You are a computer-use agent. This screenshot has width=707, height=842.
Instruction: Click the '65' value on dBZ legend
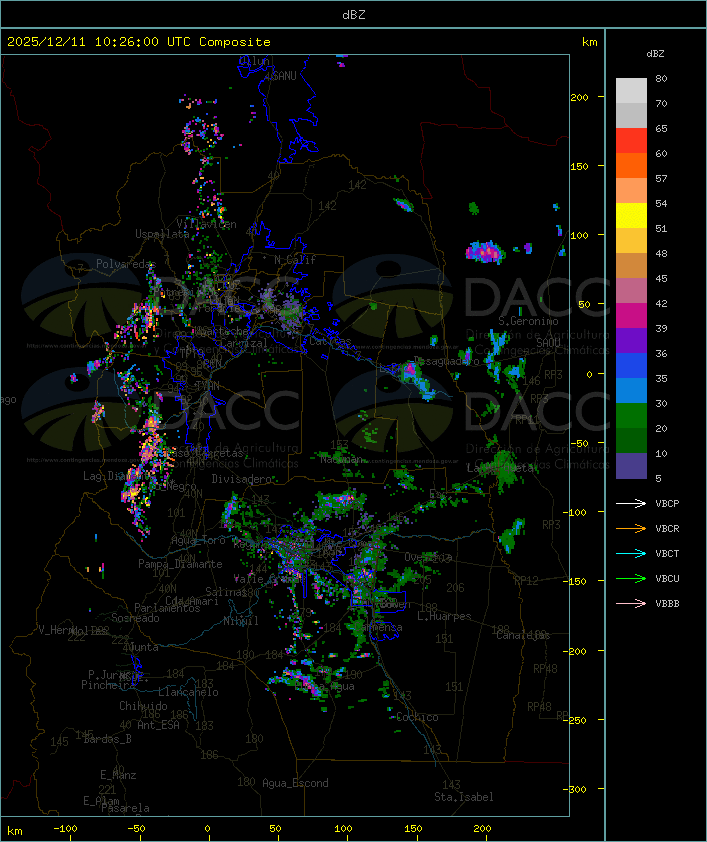pos(661,128)
